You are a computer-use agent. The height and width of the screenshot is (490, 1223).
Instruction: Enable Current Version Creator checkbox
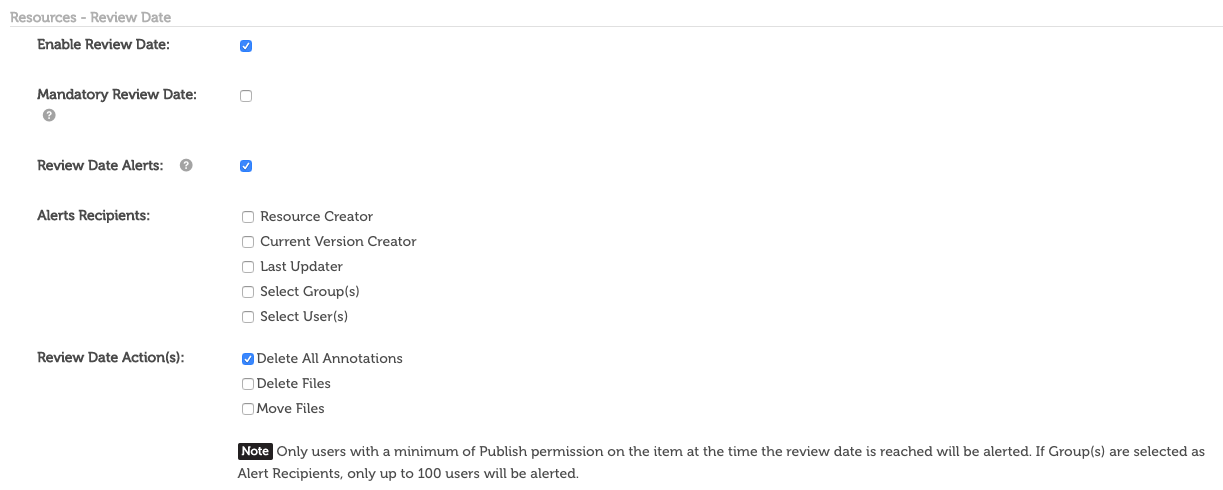(248, 241)
